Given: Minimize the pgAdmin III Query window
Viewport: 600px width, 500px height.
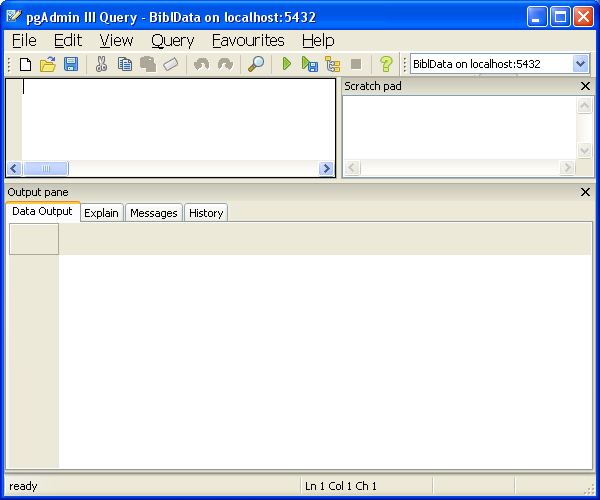Looking at the screenshot, I should (536, 17).
